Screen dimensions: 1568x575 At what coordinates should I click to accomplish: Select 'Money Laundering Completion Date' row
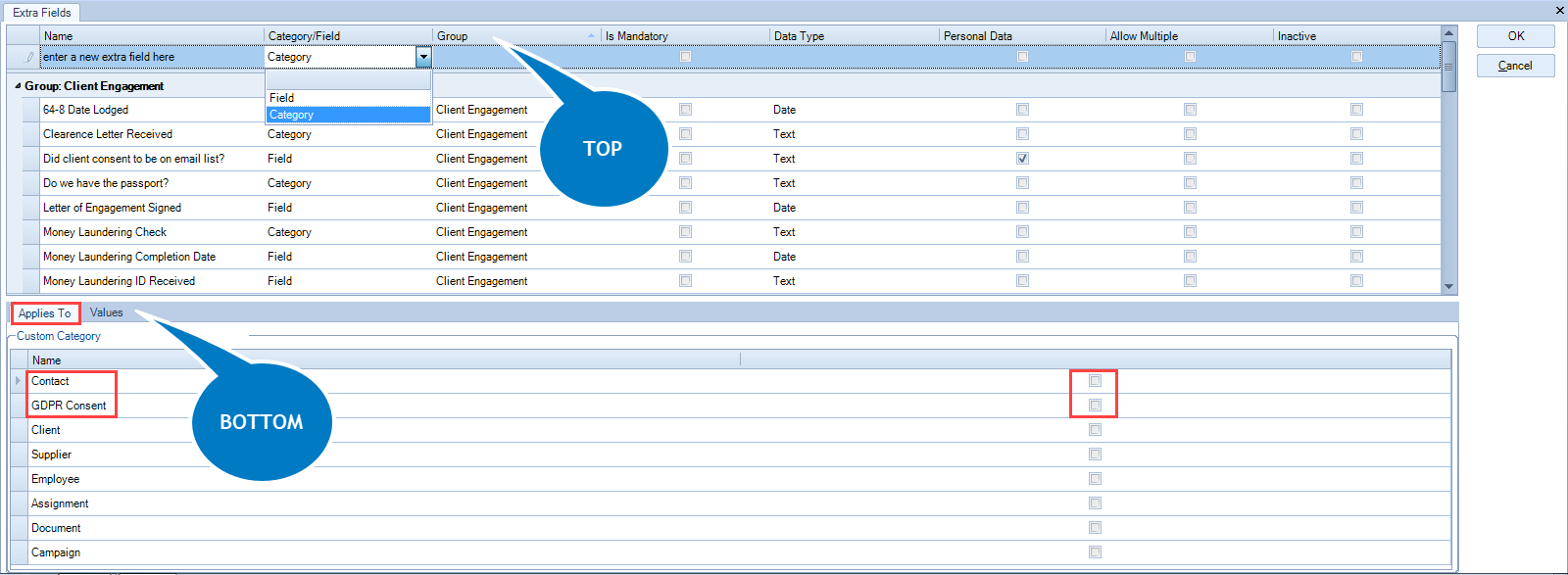(x=731, y=257)
